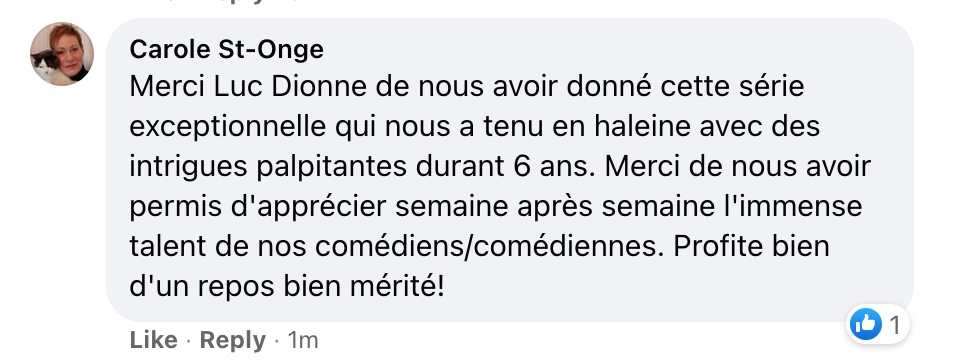Reply to Carole St-Onge's comment
This screenshot has width=974, height=360.
tap(232, 340)
